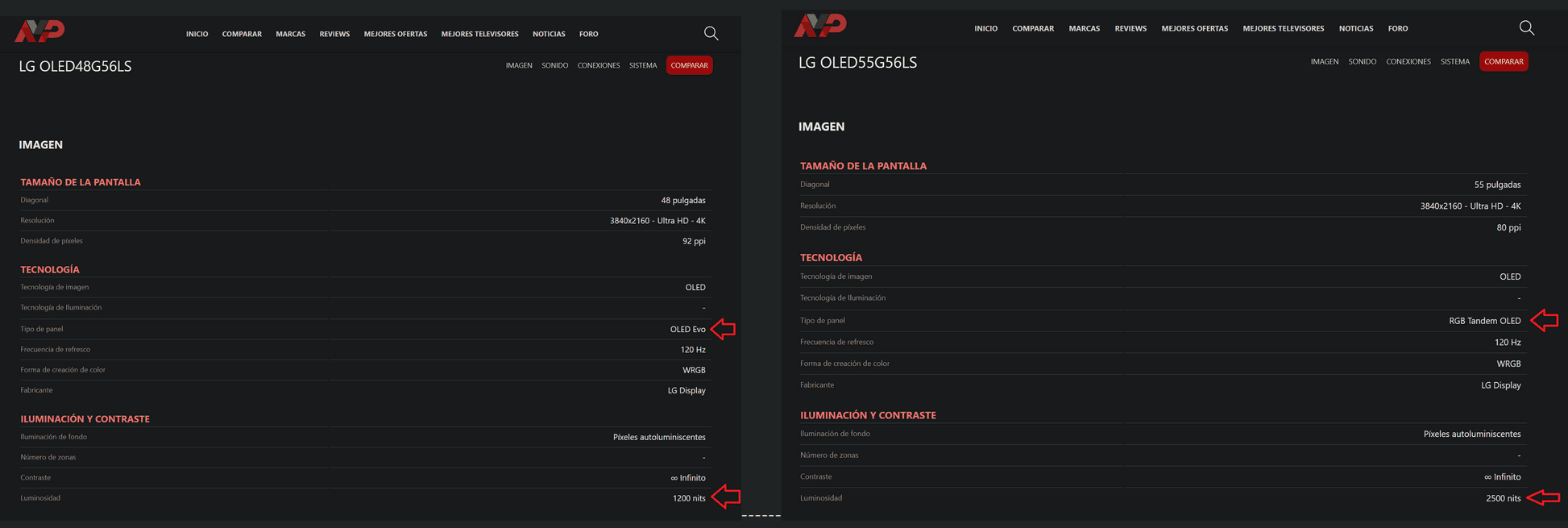1568x528 pixels.
Task: Jump to SISTEMA section on OLED55G56LS page
Action: click(1455, 61)
